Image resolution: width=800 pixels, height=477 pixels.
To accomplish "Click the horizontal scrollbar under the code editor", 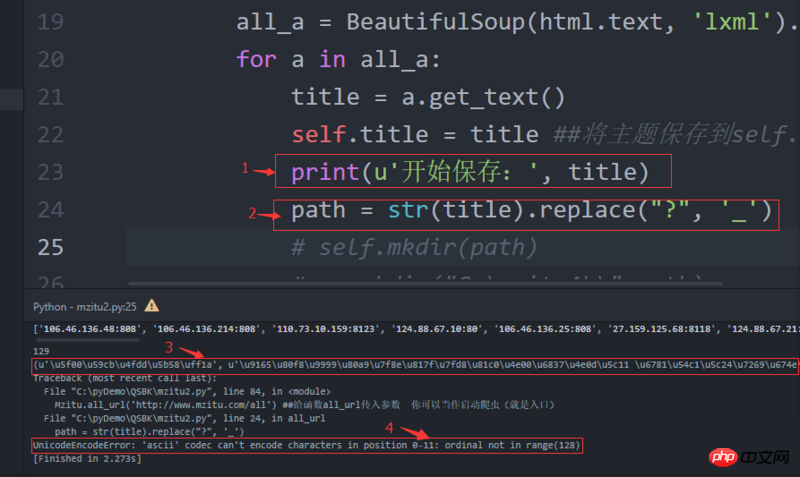I will pyautogui.click(x=425, y=283).
